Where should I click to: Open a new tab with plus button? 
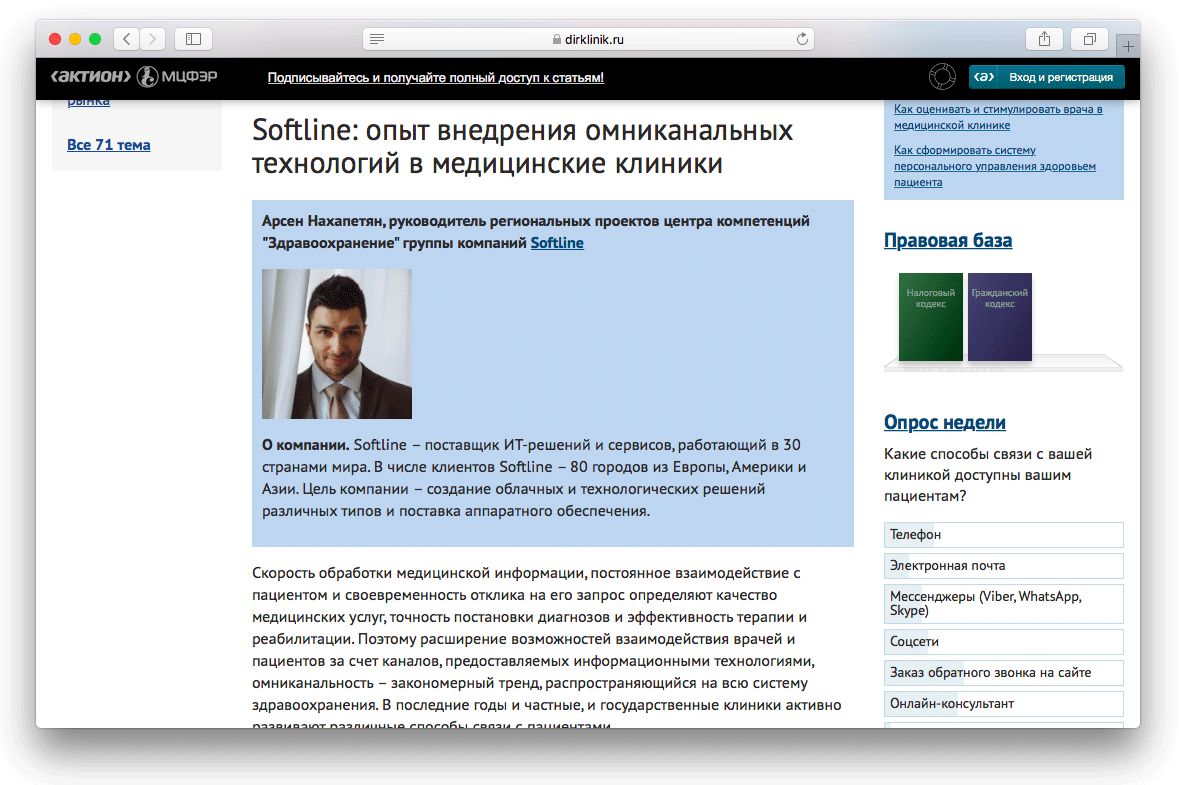click(1128, 47)
